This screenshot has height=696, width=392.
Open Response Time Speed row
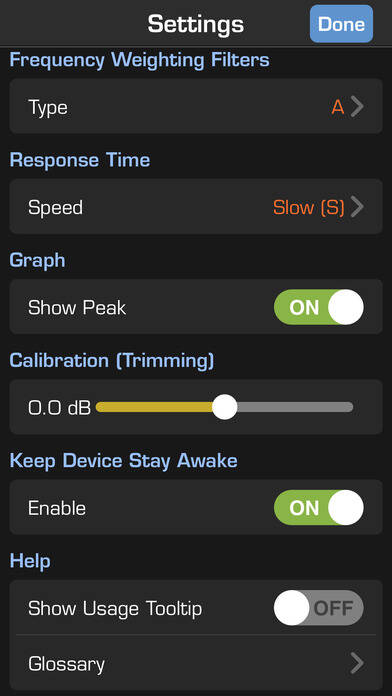coord(196,206)
